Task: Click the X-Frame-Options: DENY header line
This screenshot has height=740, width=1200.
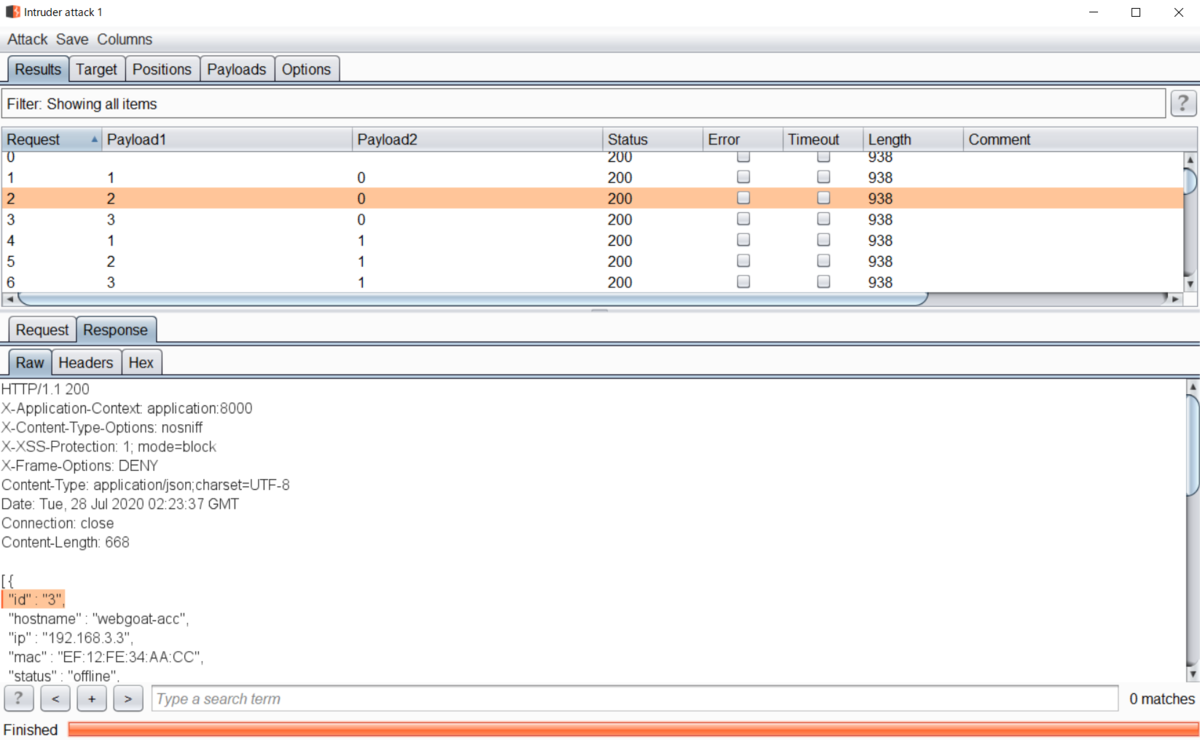Action: click(80, 465)
